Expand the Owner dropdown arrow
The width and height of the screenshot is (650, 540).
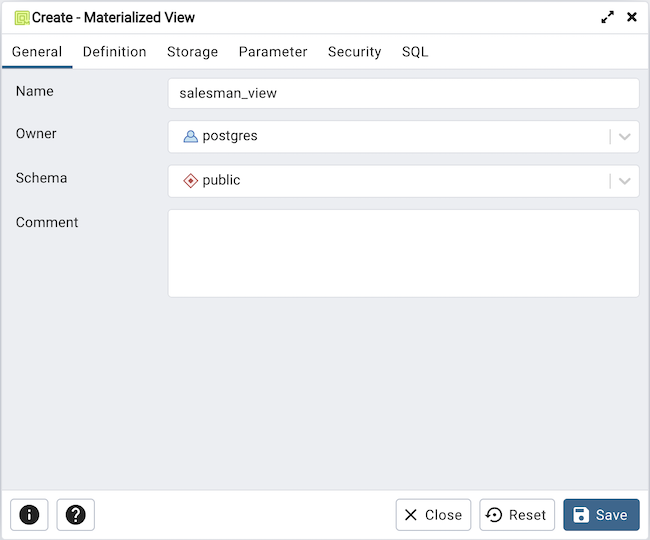tap(625, 137)
